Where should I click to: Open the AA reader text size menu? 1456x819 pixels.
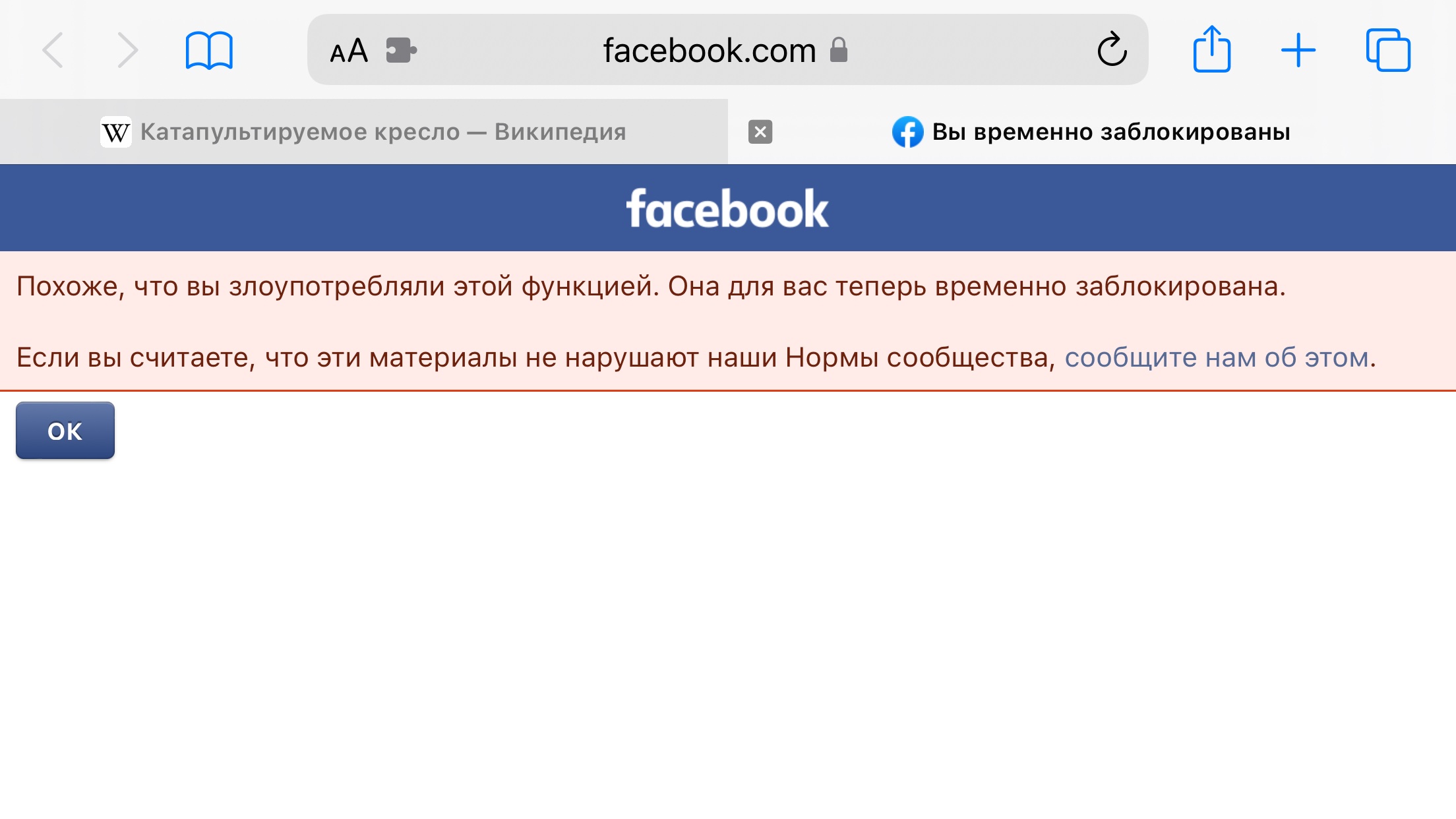tap(348, 50)
